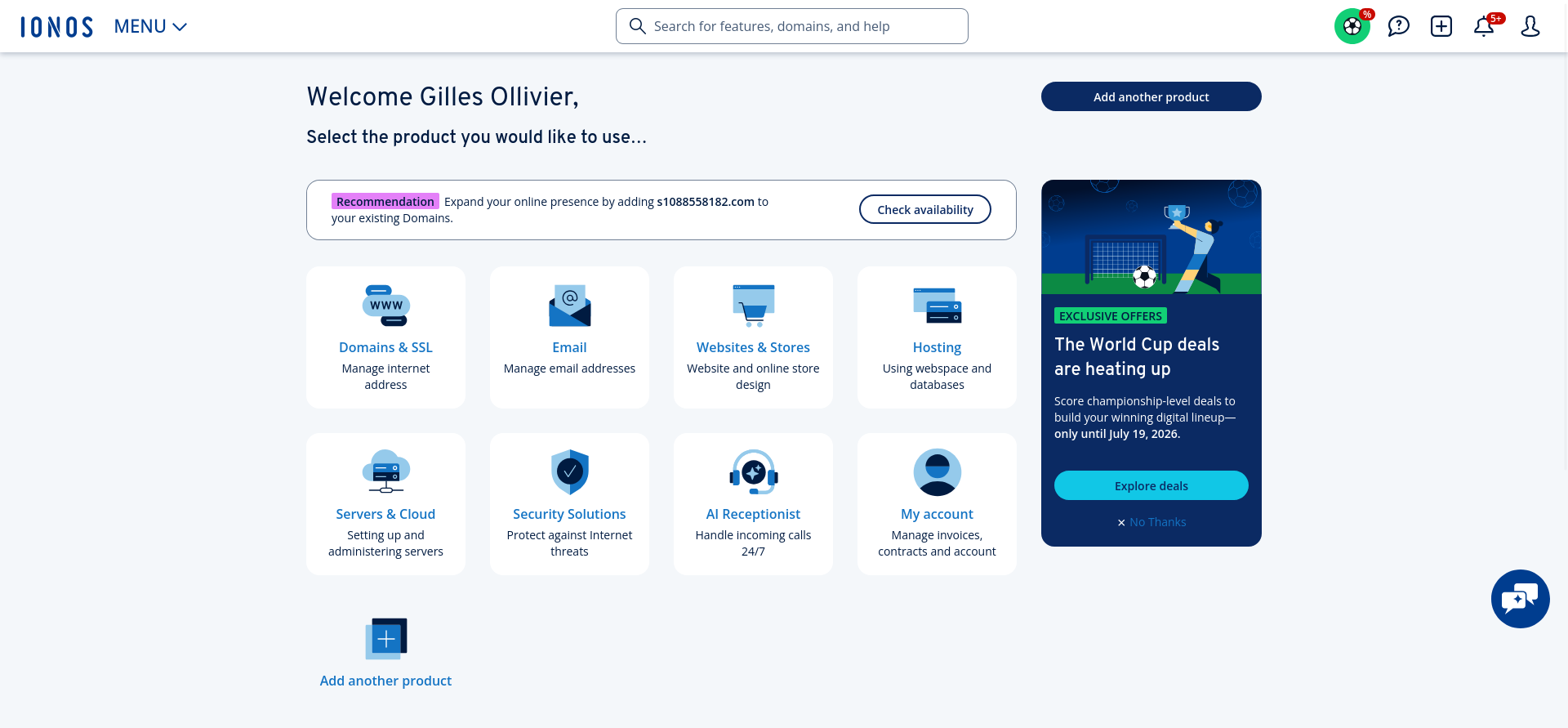
Task: Open the MENU dropdown
Action: coord(151,27)
